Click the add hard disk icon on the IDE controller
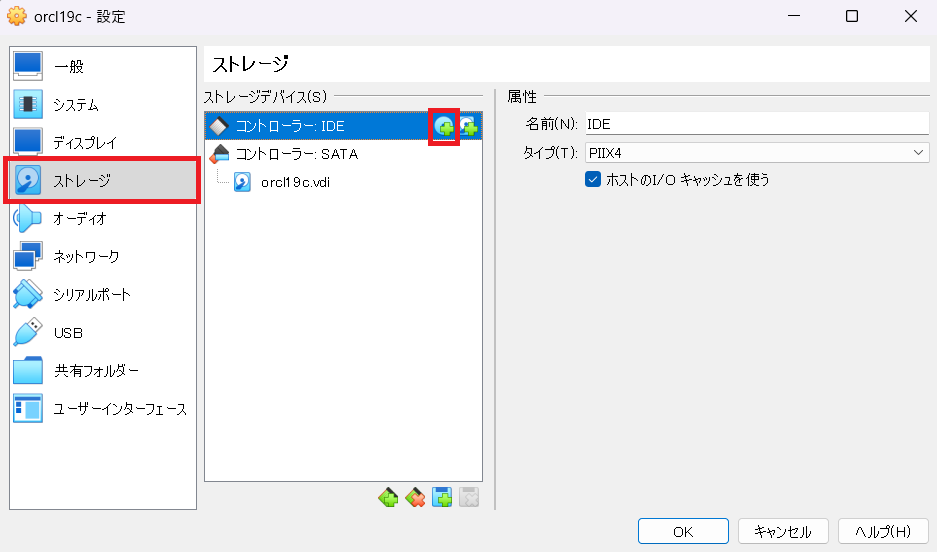937x552 pixels. tap(468, 127)
